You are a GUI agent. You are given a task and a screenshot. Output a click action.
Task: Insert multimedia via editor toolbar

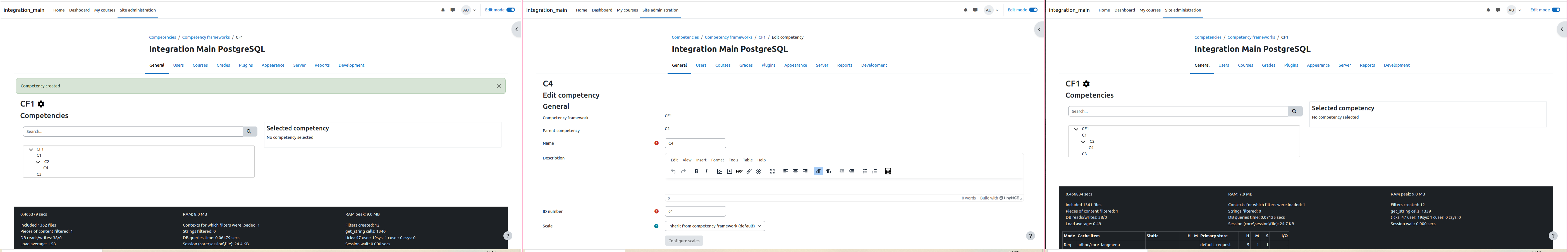pos(729,171)
